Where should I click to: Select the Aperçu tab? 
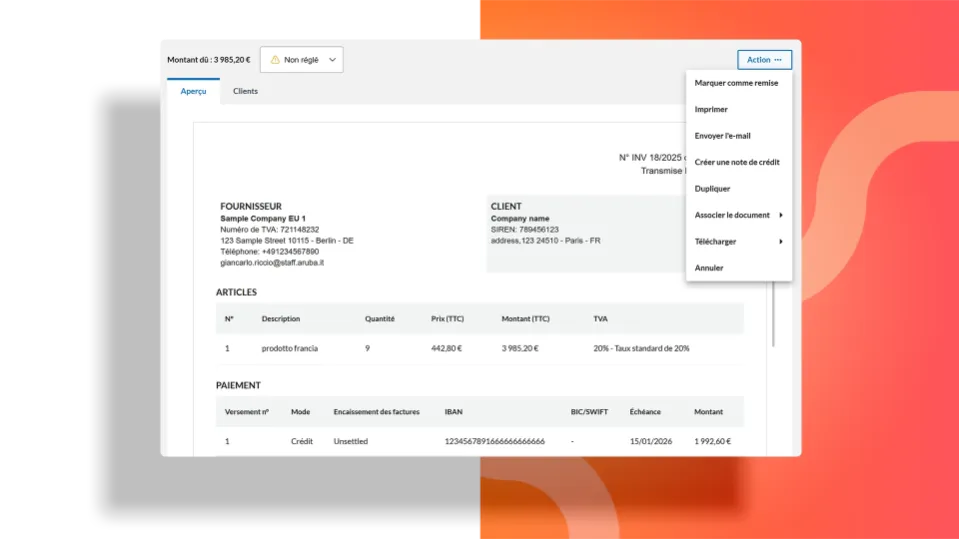coord(193,91)
